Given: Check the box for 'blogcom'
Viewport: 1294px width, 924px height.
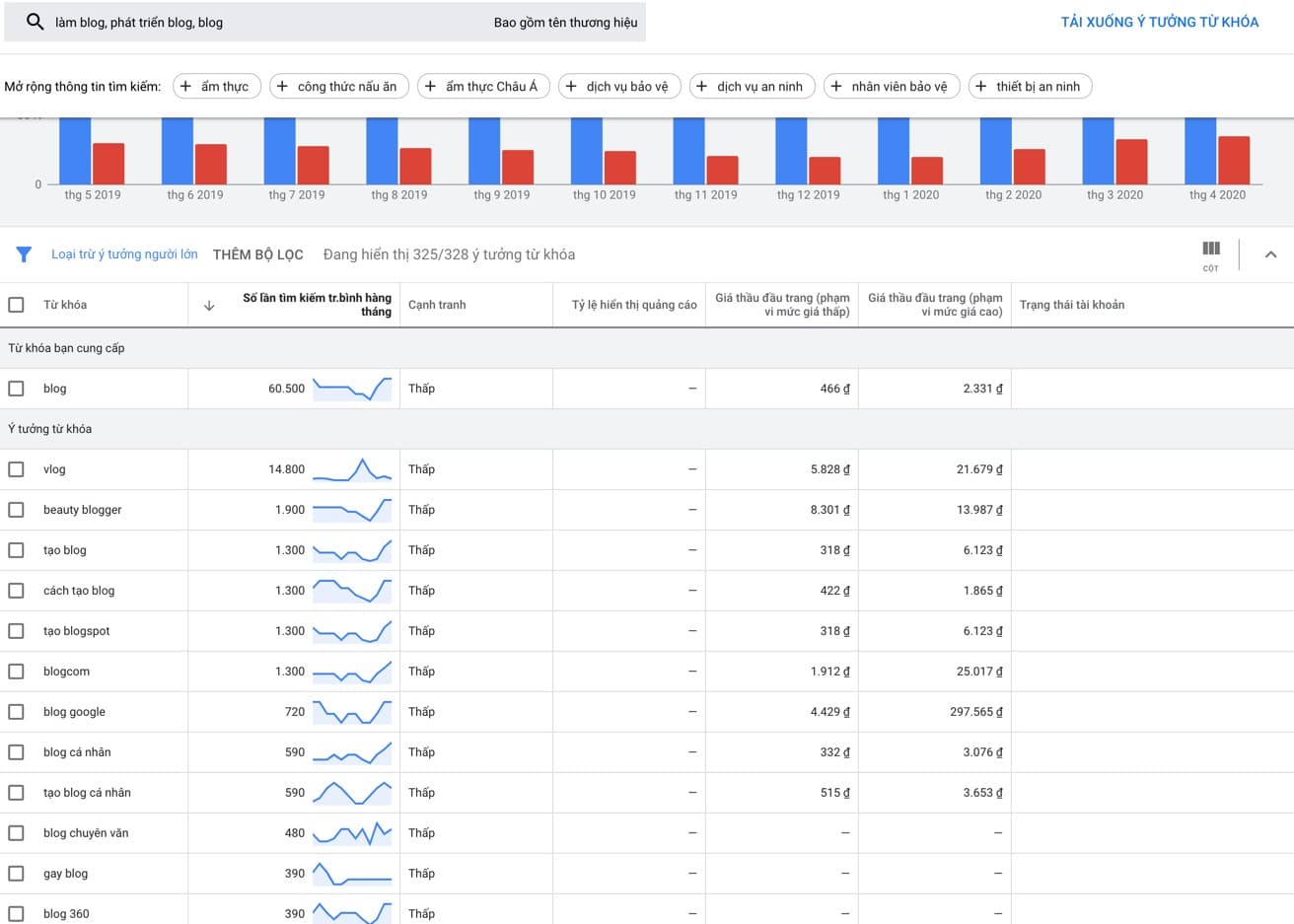Looking at the screenshot, I should [x=16, y=672].
